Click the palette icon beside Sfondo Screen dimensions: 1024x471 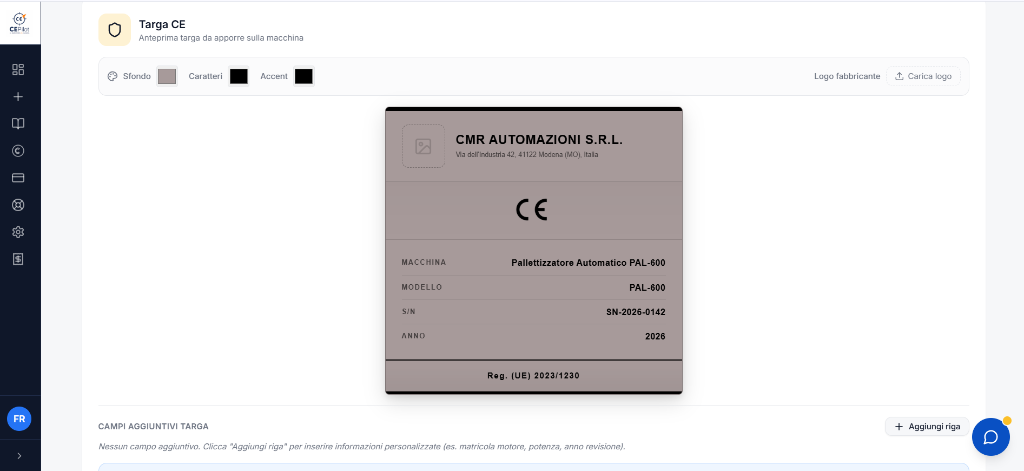112,76
